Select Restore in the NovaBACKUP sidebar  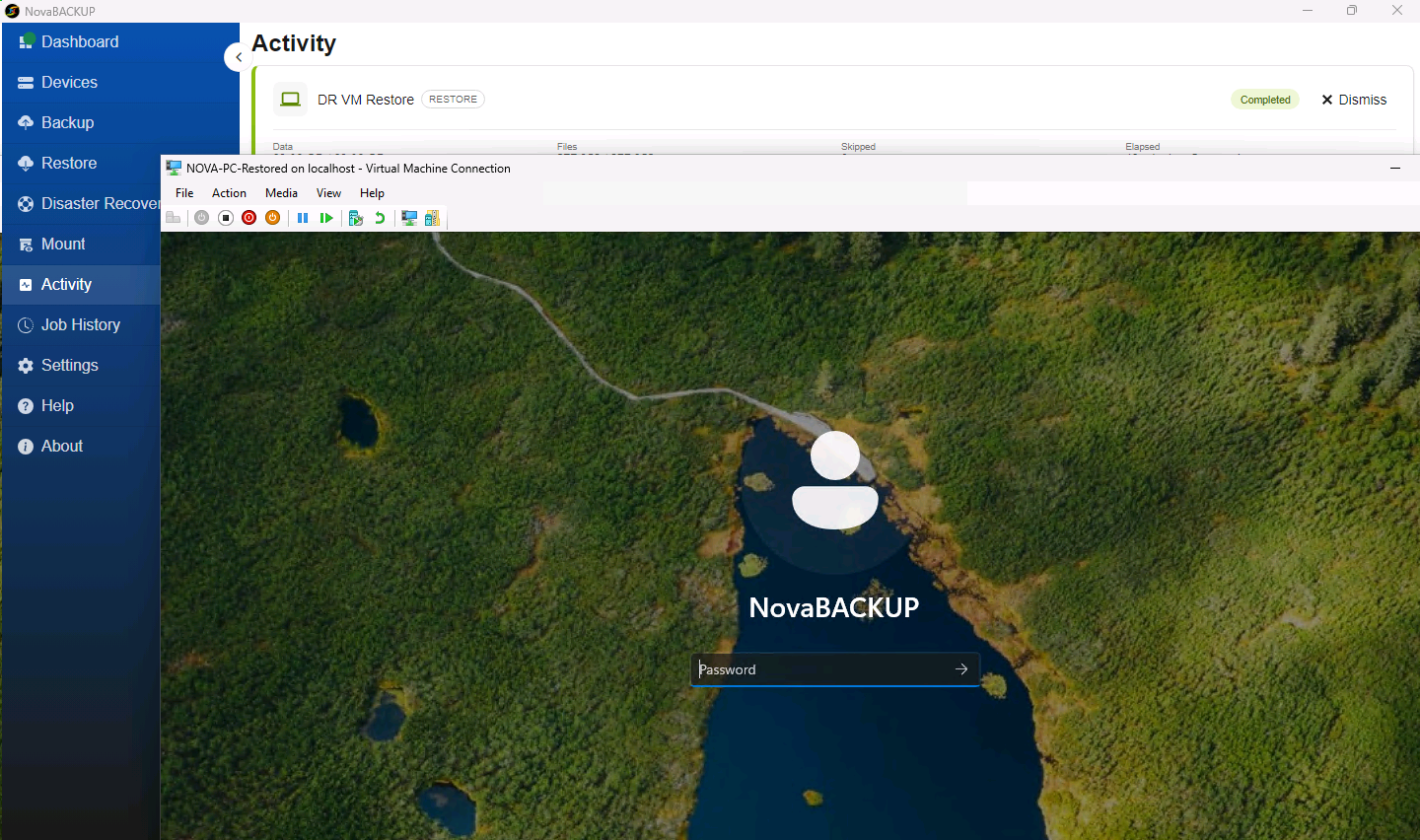[81, 163]
